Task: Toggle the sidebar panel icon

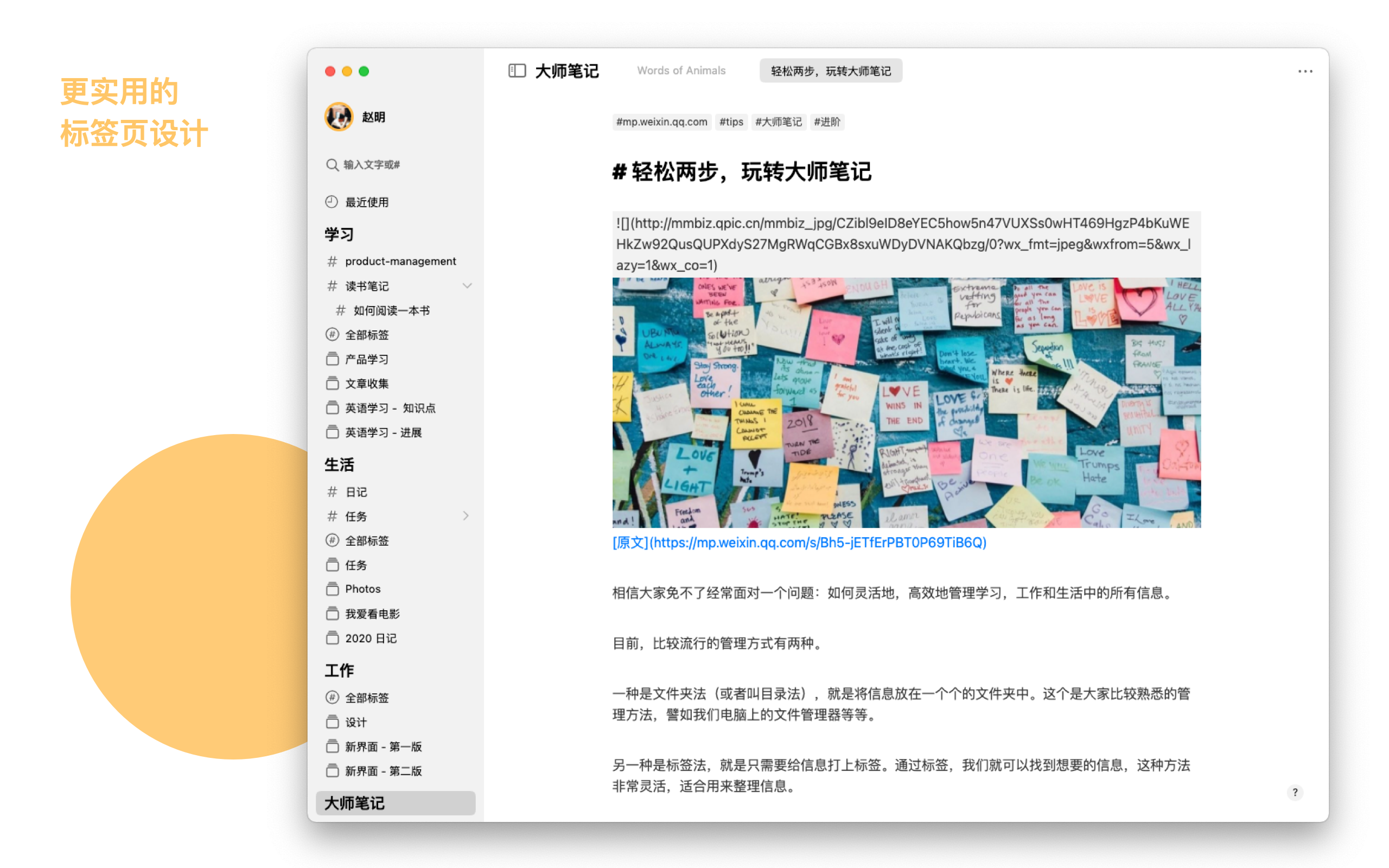Action: click(517, 71)
